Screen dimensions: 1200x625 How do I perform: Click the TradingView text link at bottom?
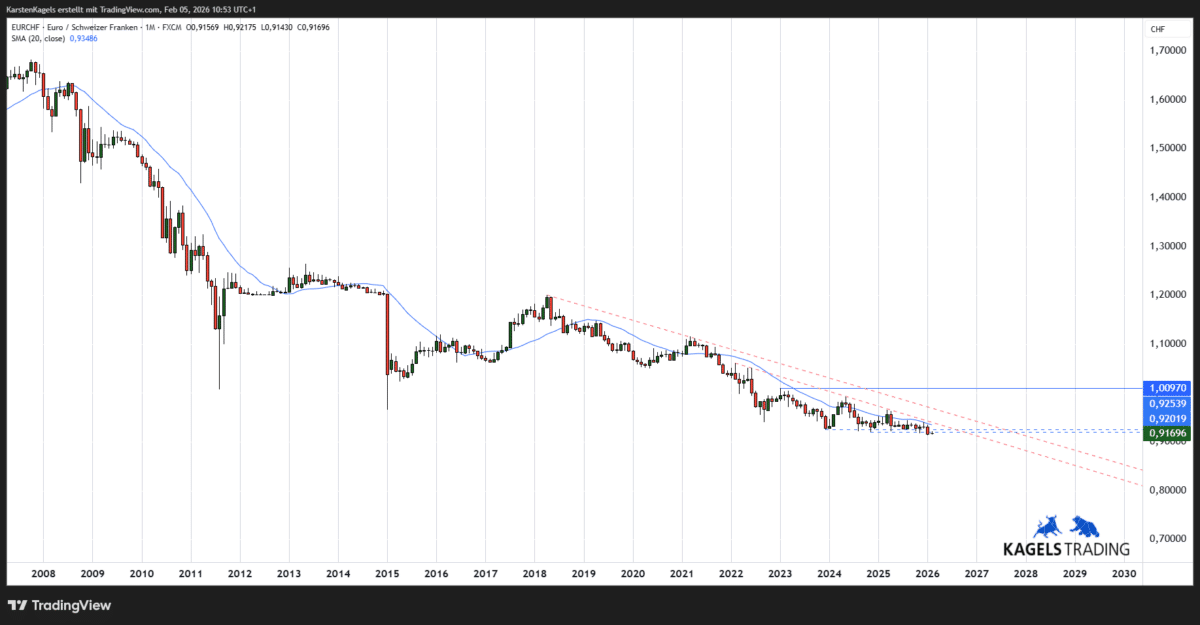pyautogui.click(x=68, y=605)
